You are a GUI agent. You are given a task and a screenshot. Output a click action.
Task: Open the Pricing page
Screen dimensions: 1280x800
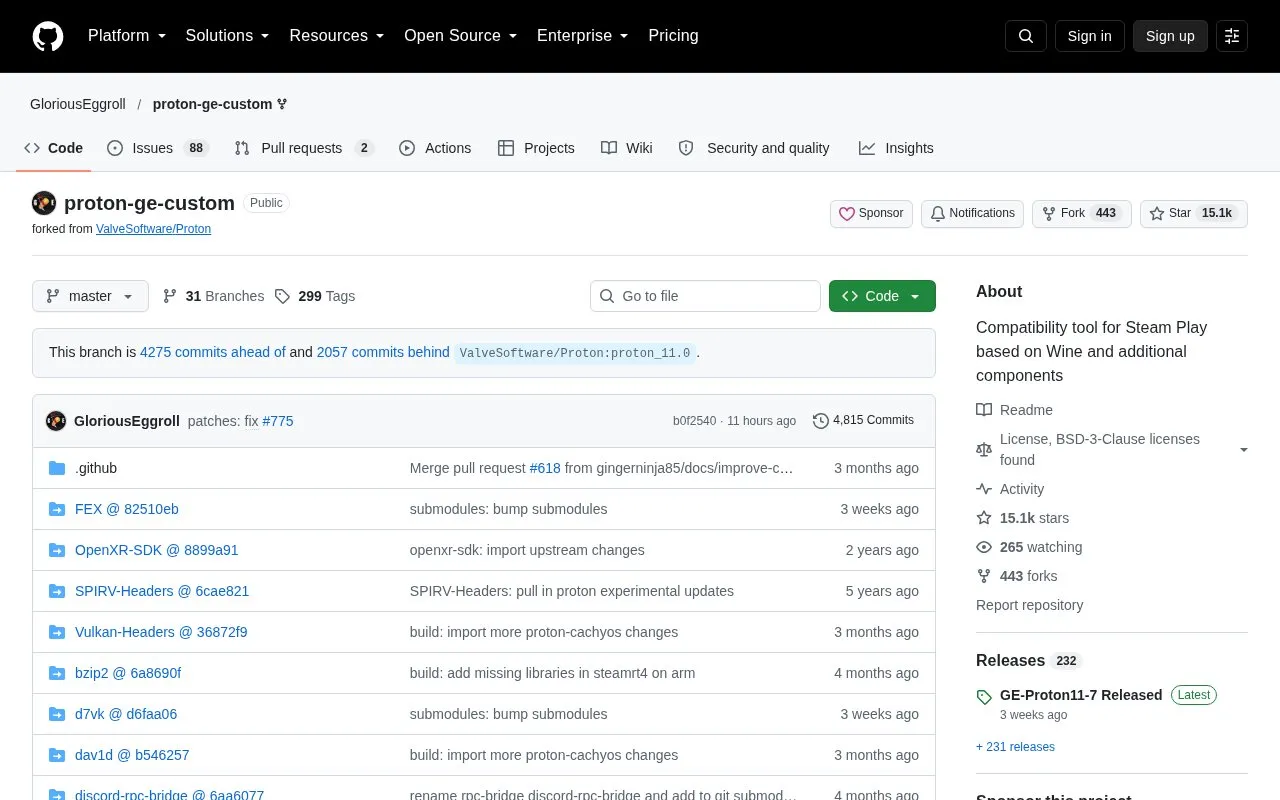[x=673, y=35]
